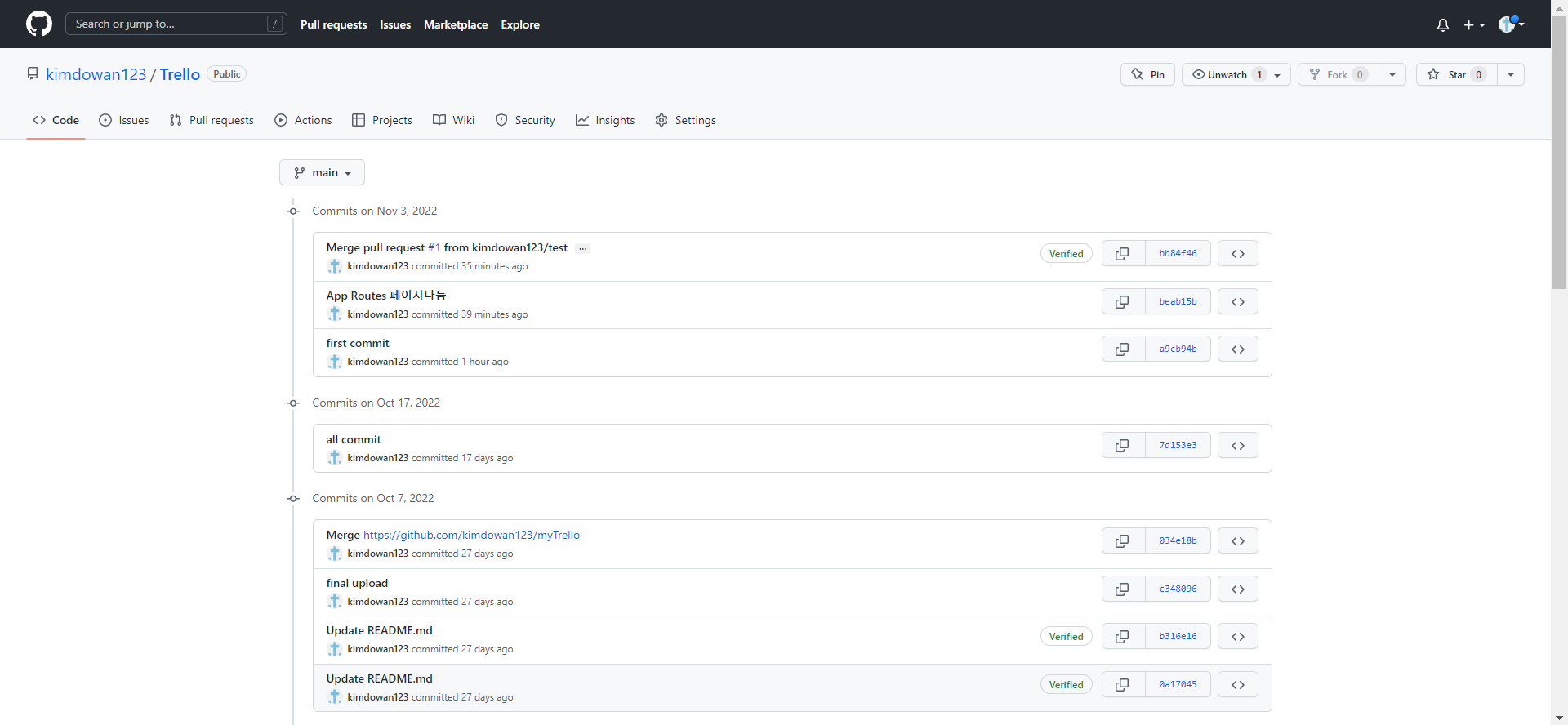Open the main branch selector dropdown
This screenshot has width=1568, height=725.
tap(322, 172)
